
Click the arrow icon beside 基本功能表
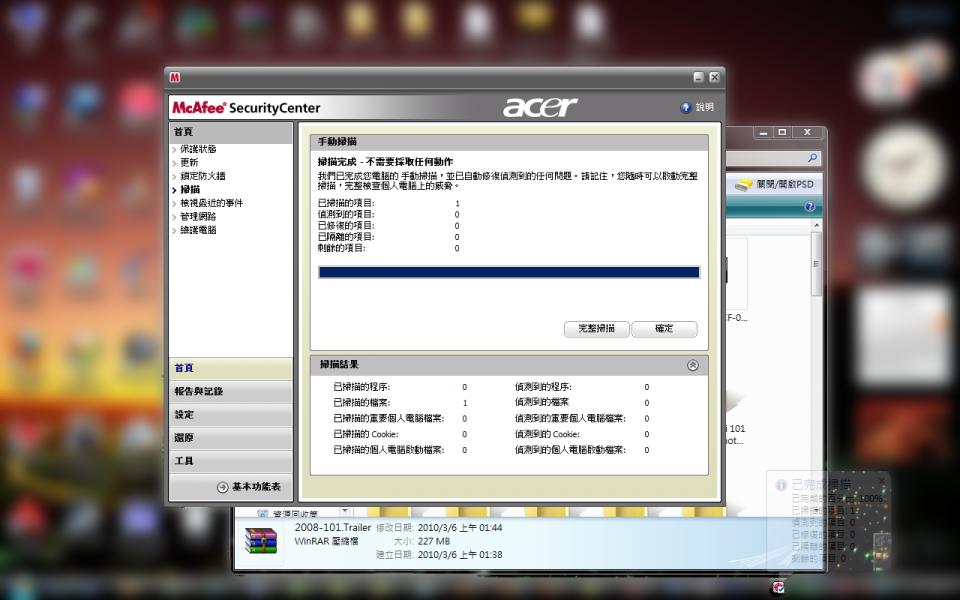click(x=222, y=487)
